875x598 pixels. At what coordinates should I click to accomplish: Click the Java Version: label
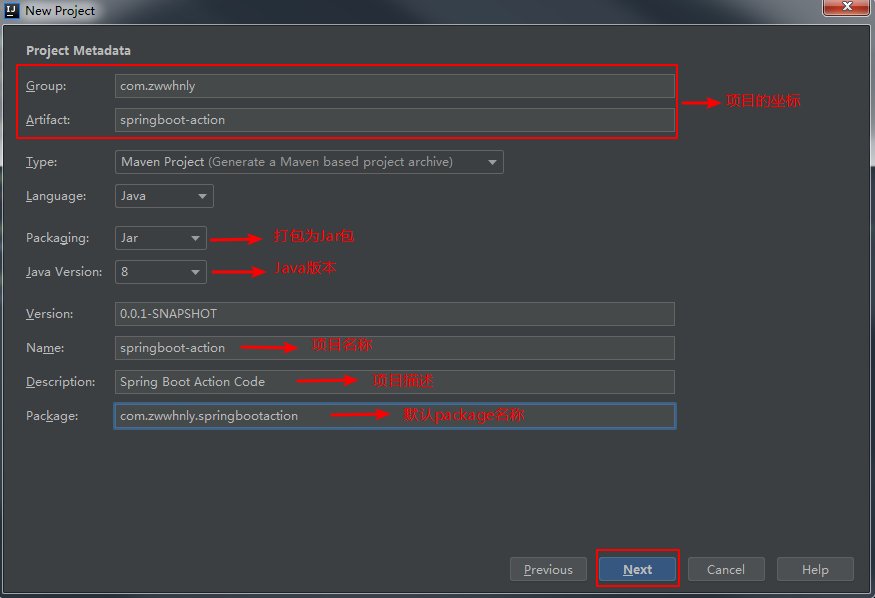(64, 272)
